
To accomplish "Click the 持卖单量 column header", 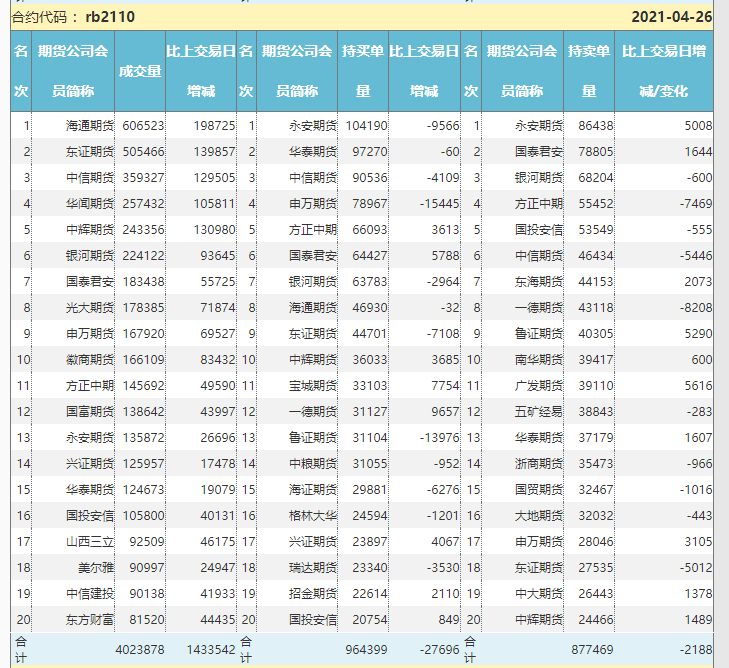I will click(x=589, y=71).
